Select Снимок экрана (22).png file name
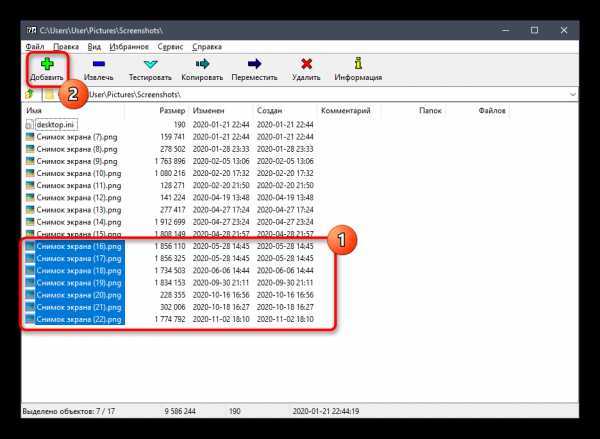Viewport: 600px width, 439px height. tap(79, 319)
